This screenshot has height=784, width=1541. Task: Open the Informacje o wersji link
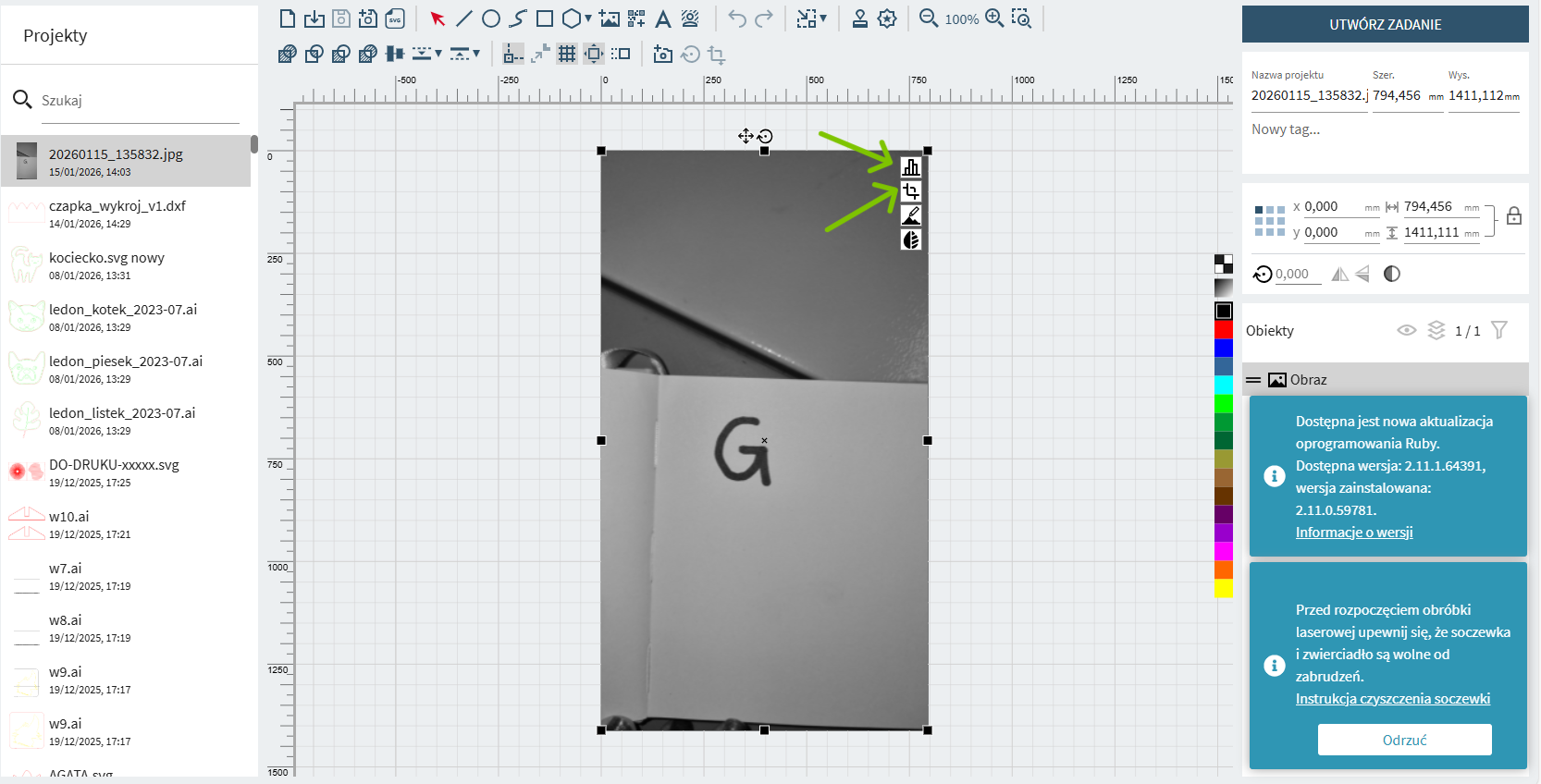click(1353, 533)
